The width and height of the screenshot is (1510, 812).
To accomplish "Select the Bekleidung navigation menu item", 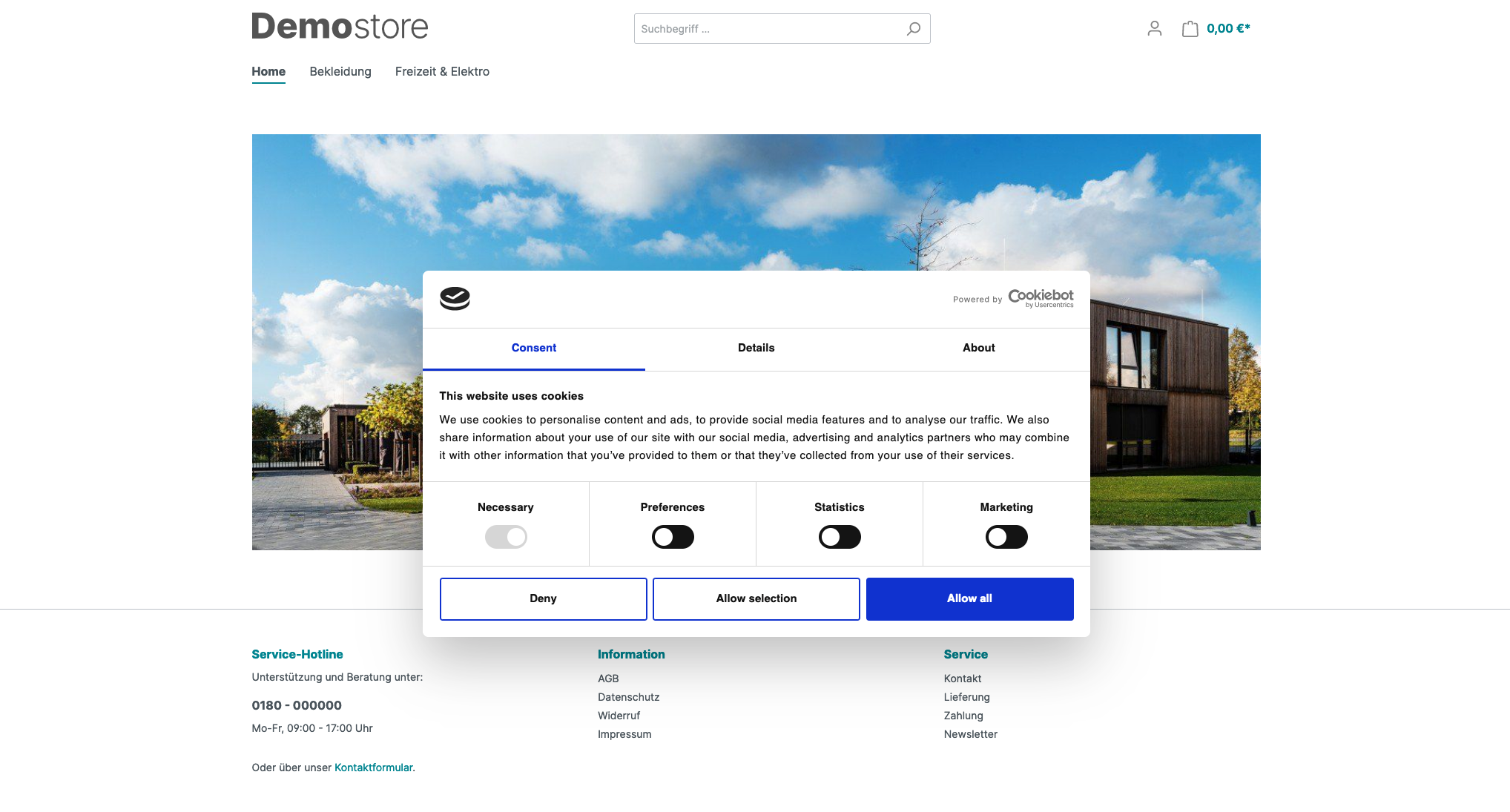I will click(340, 70).
